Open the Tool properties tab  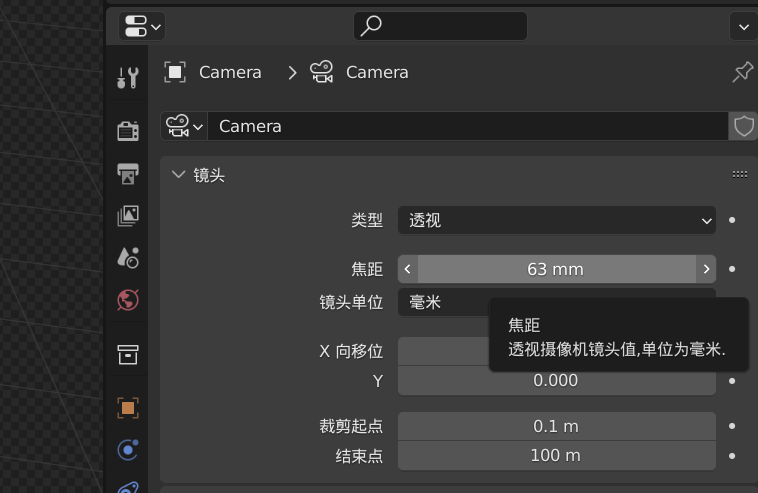[x=128, y=77]
